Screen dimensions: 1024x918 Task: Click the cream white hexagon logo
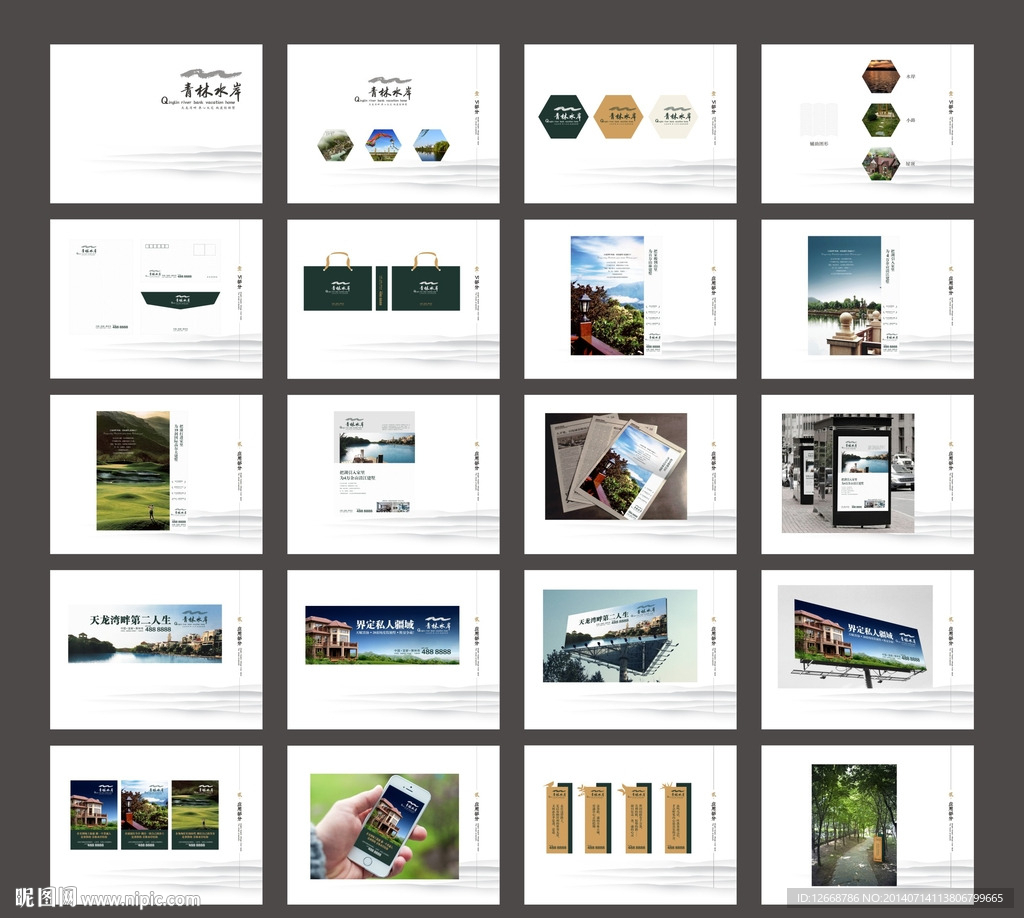pyautogui.click(x=672, y=116)
